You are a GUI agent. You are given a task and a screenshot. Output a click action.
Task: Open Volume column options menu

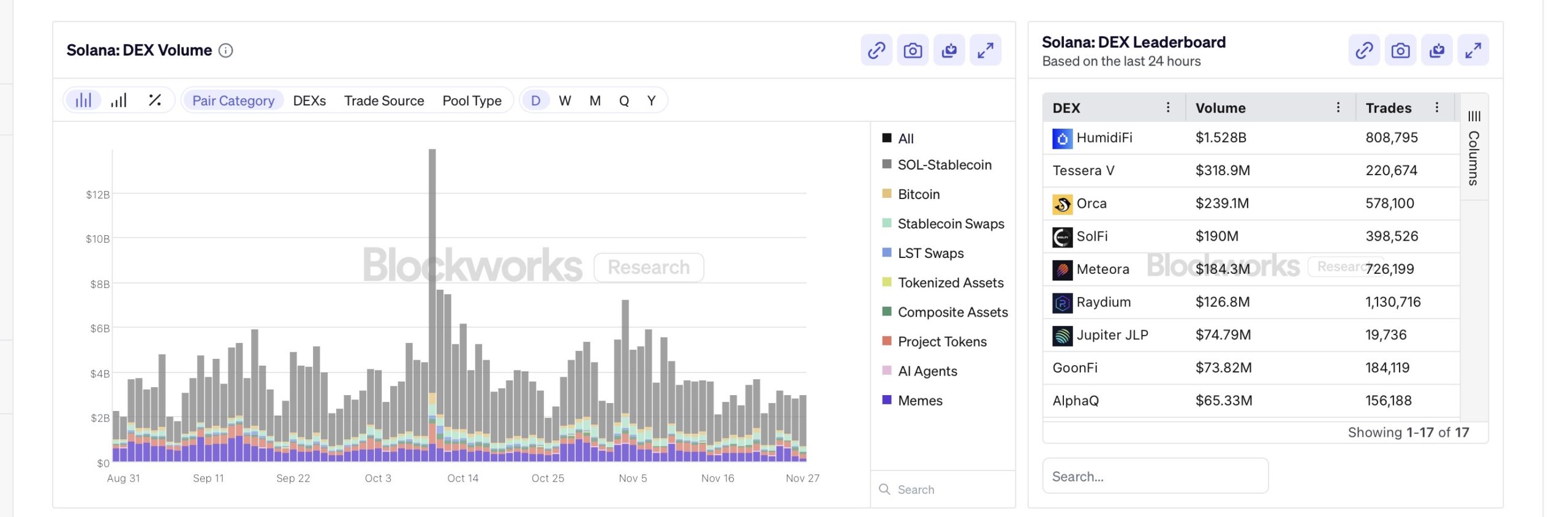pos(1338,108)
